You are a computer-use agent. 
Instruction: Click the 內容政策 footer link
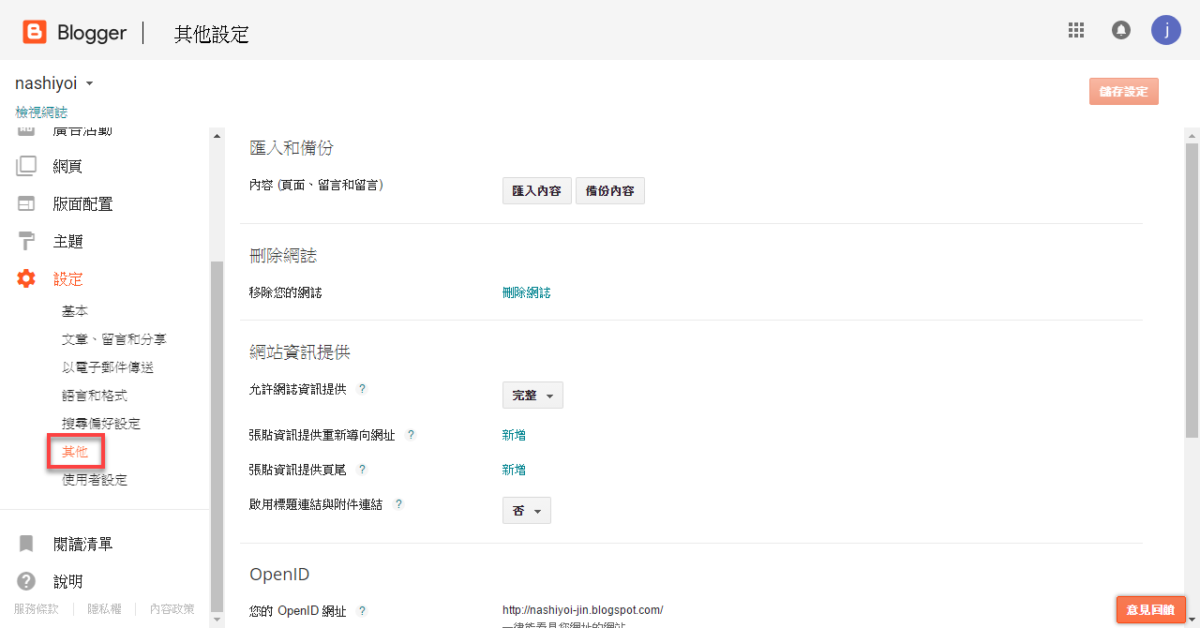tap(172, 608)
